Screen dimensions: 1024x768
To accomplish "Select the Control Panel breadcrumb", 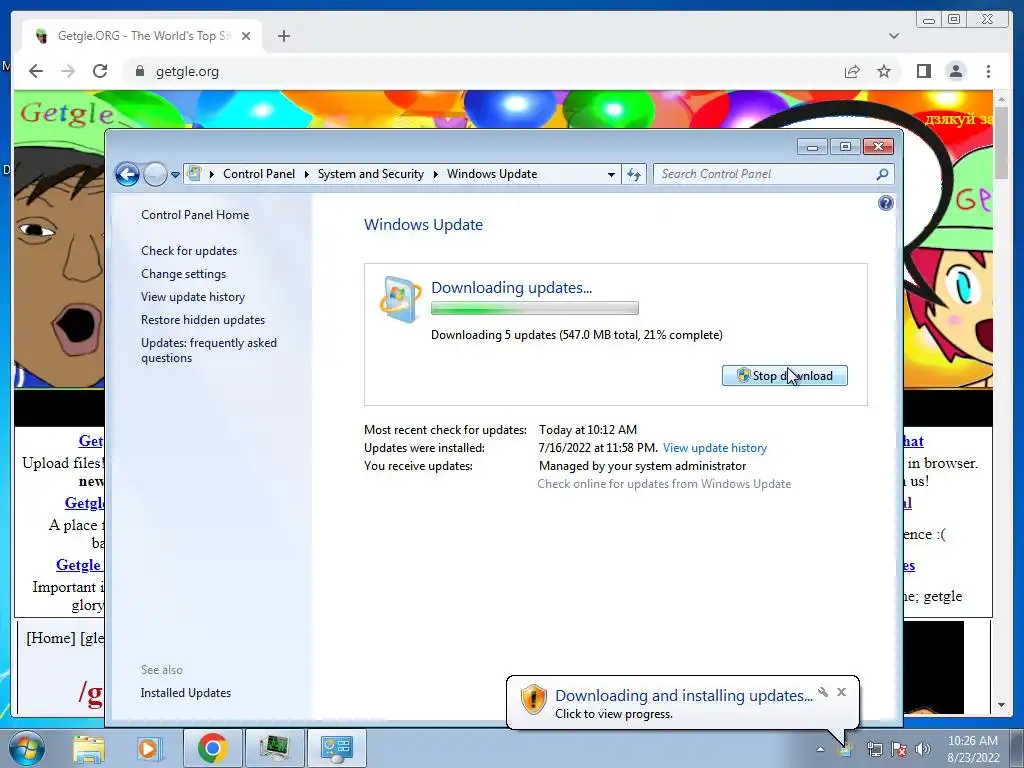I will pos(259,174).
